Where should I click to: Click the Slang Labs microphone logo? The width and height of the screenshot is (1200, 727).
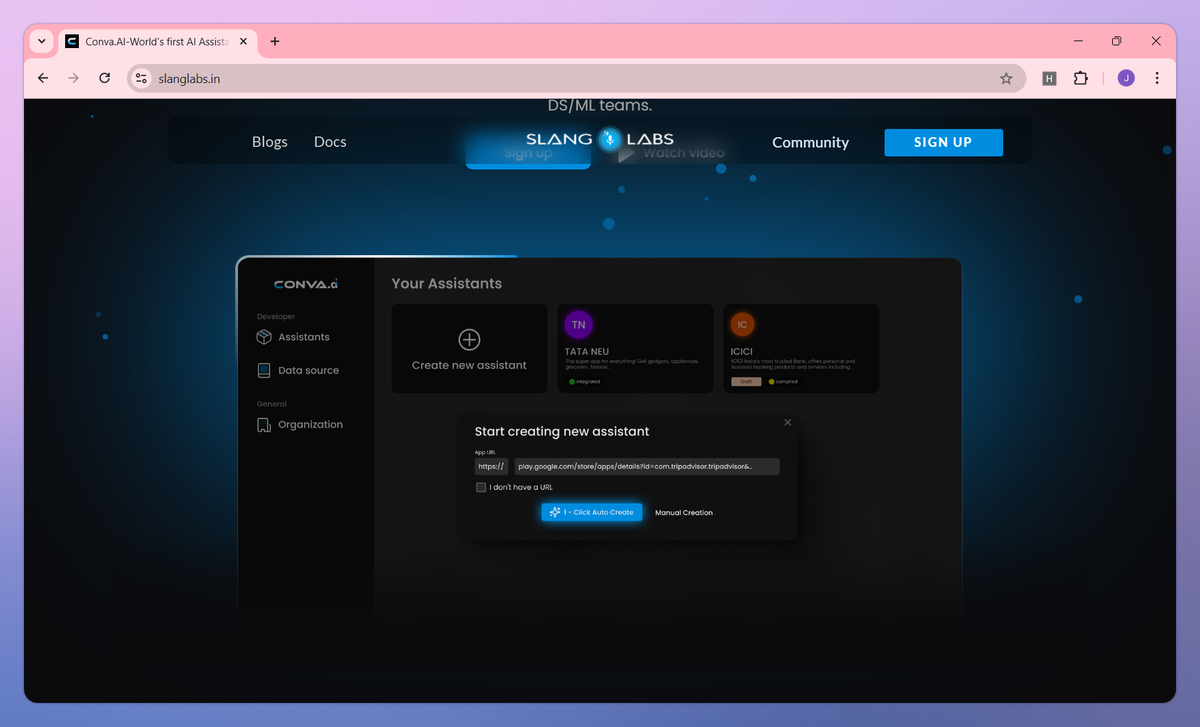(x=609, y=140)
